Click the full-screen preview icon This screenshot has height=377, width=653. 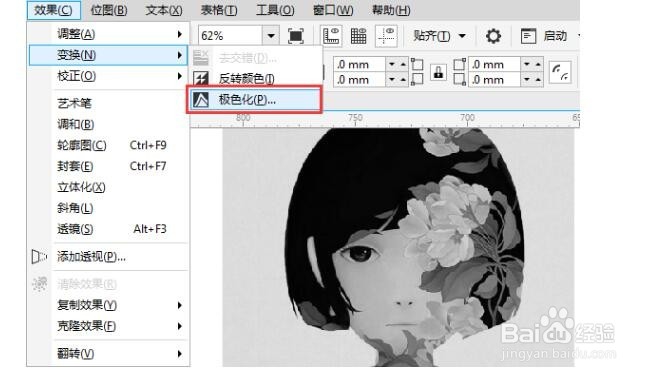pyautogui.click(x=296, y=36)
